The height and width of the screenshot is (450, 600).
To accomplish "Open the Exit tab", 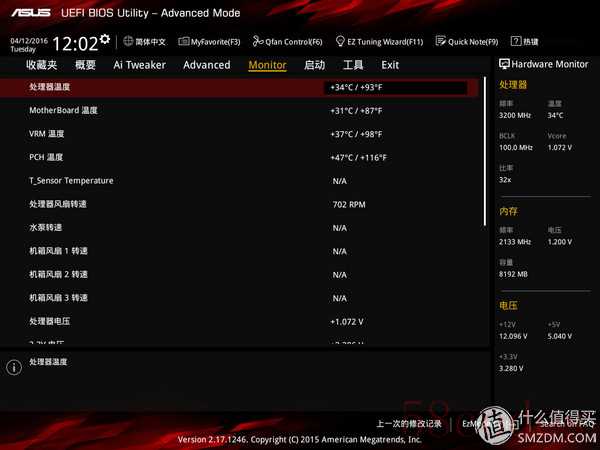I will [390, 65].
